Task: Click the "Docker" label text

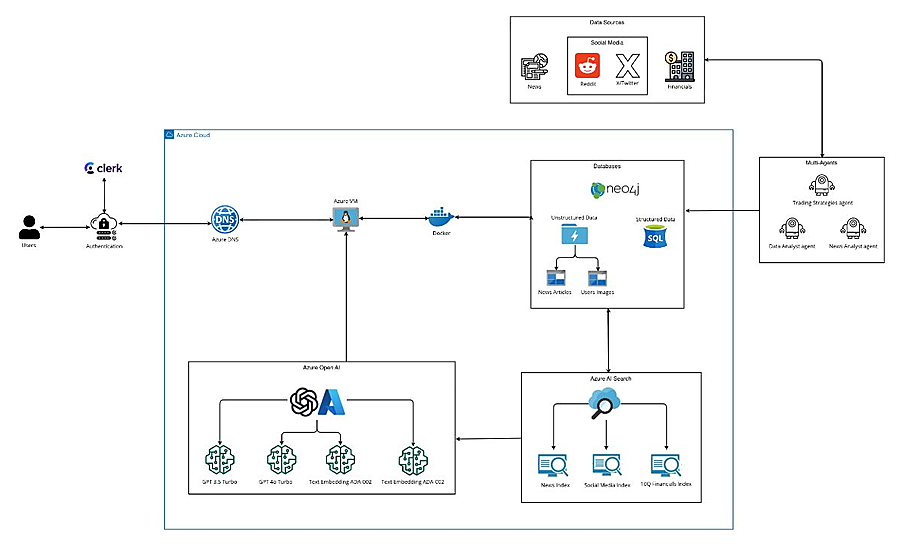Action: coord(441,234)
